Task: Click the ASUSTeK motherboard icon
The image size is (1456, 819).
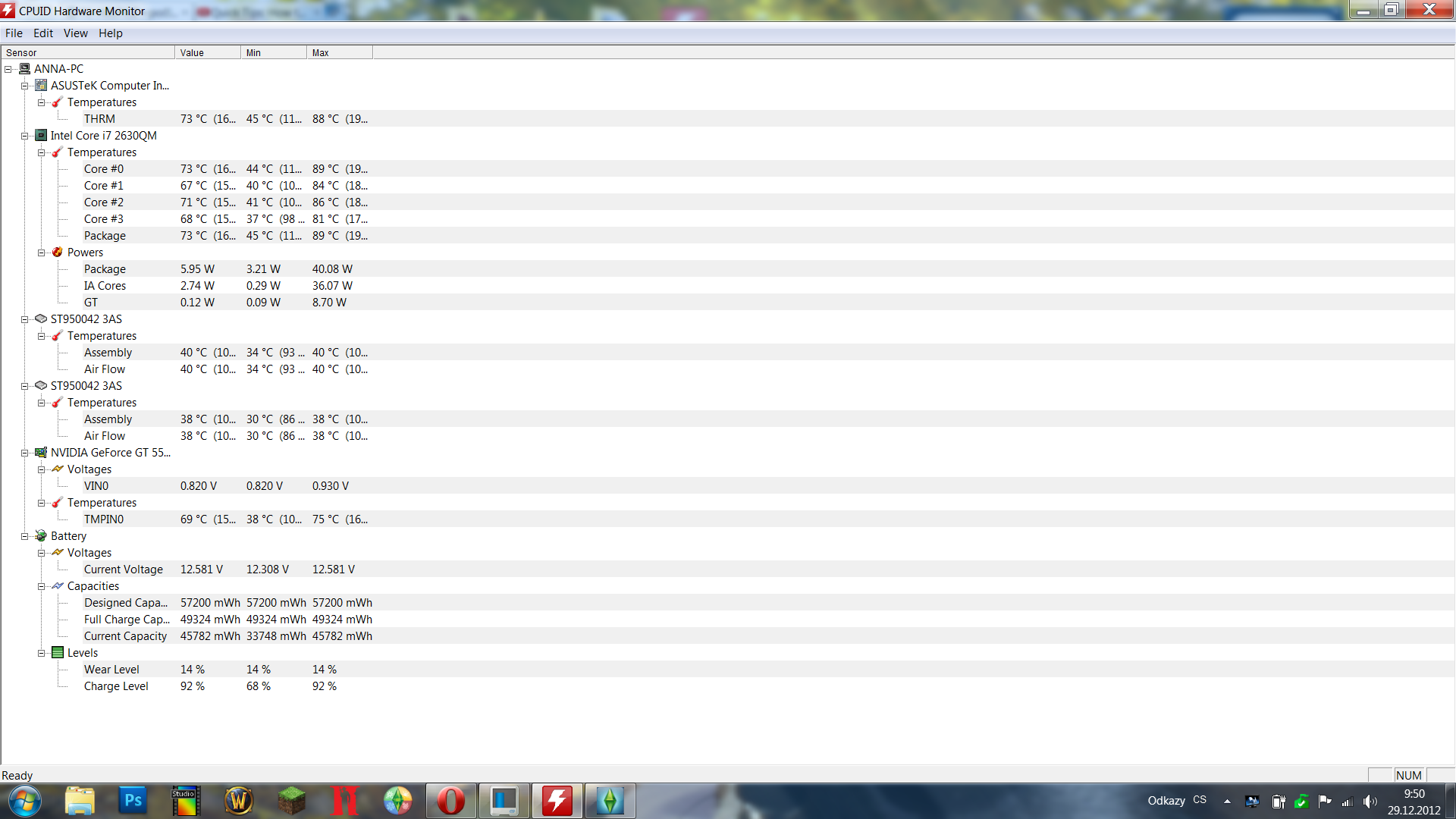Action: click(41, 86)
